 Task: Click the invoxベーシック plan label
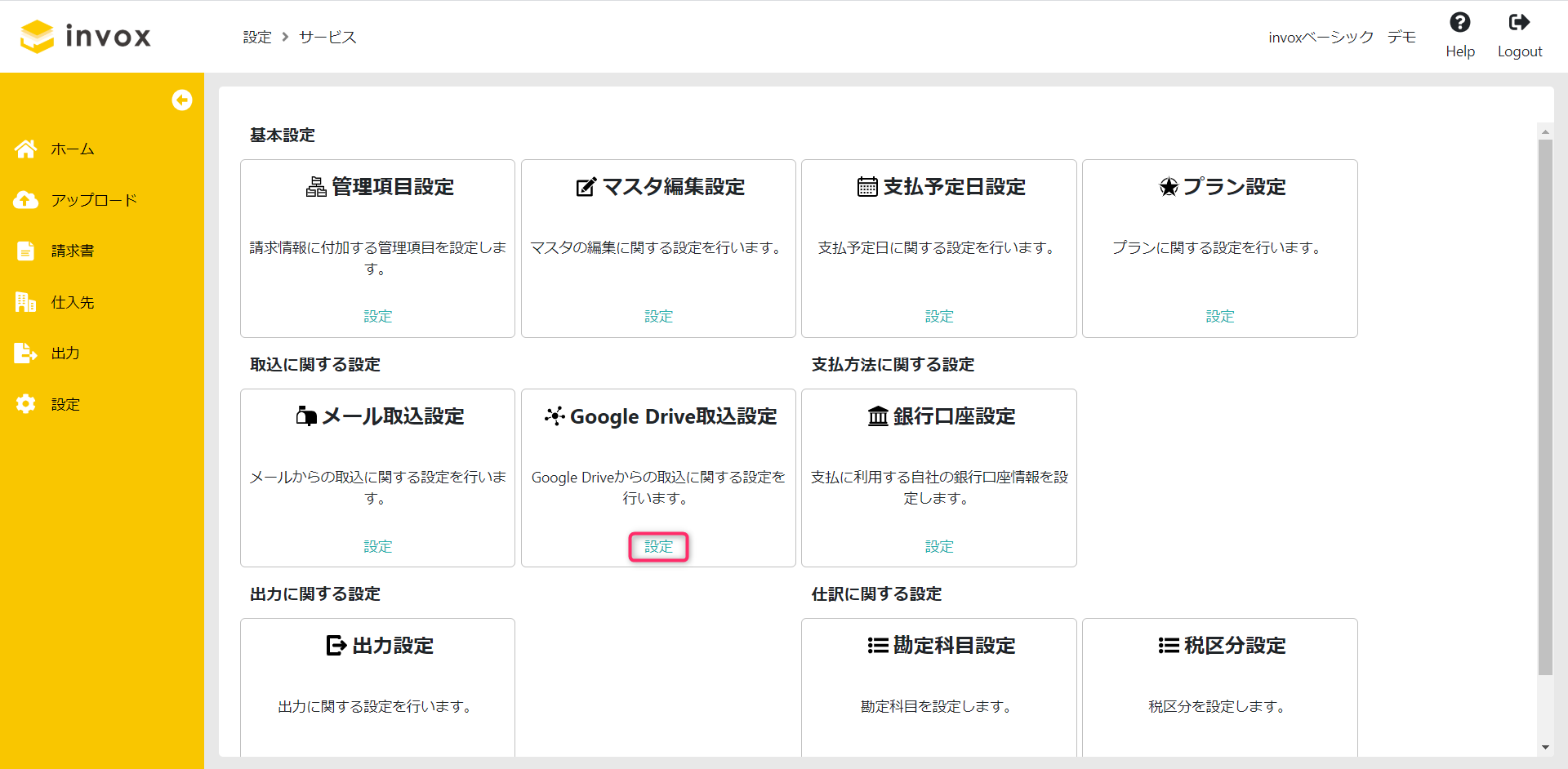tap(1321, 37)
